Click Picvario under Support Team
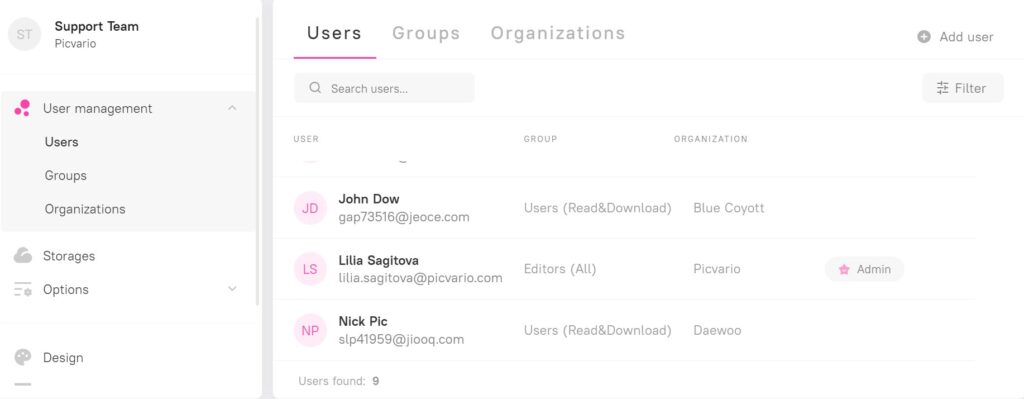This screenshot has width=1024, height=399. (75, 44)
